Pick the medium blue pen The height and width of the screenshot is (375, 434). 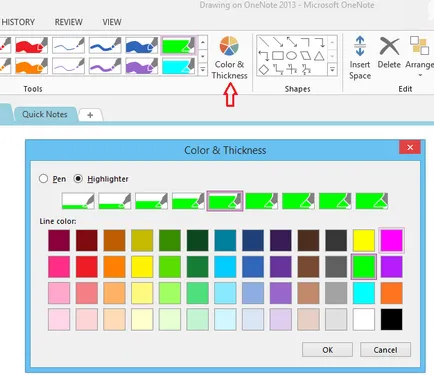coord(105,45)
